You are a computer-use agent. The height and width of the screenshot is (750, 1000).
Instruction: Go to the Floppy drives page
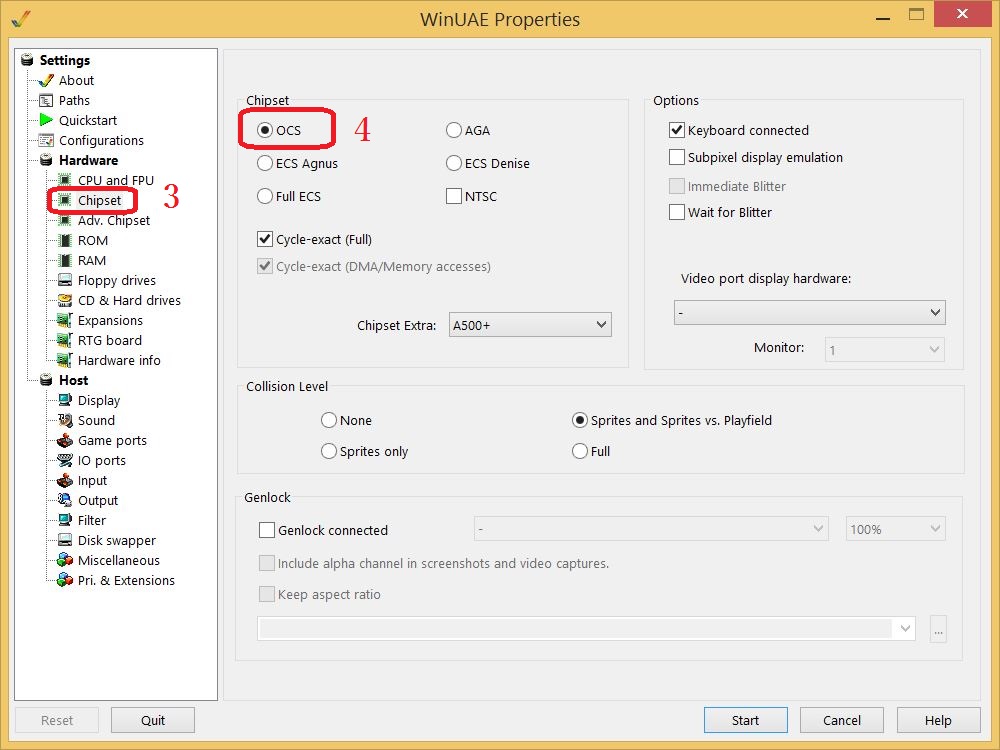pyautogui.click(x=117, y=281)
